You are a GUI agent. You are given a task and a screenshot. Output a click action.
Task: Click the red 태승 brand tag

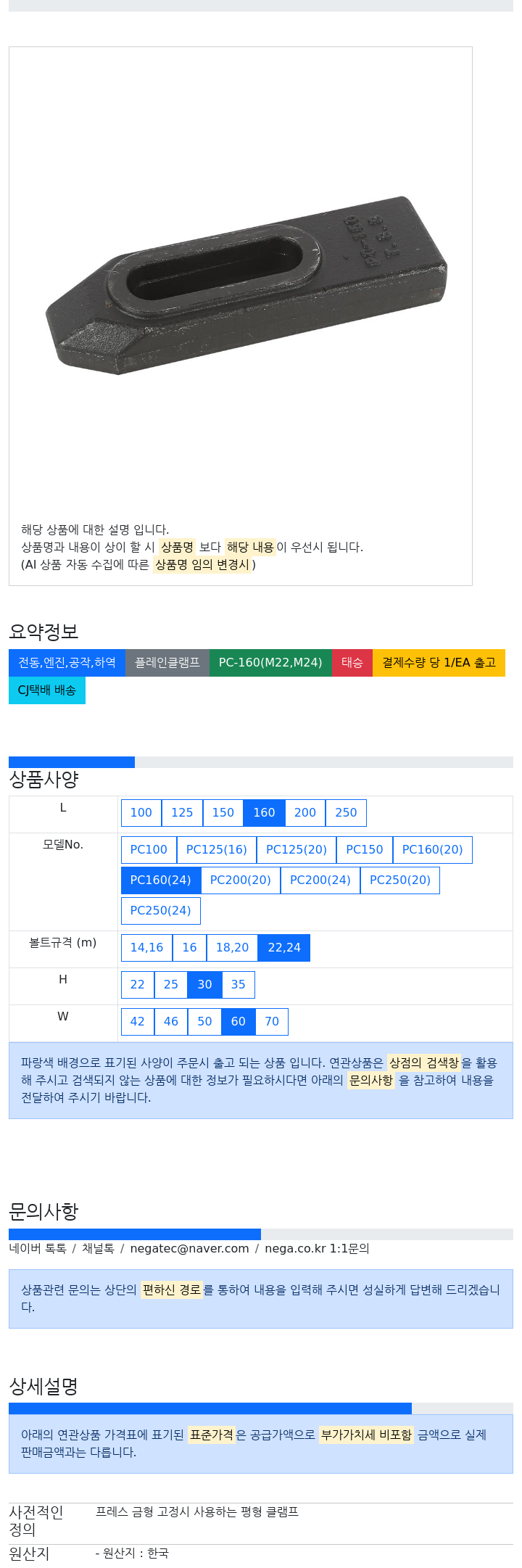352,663
